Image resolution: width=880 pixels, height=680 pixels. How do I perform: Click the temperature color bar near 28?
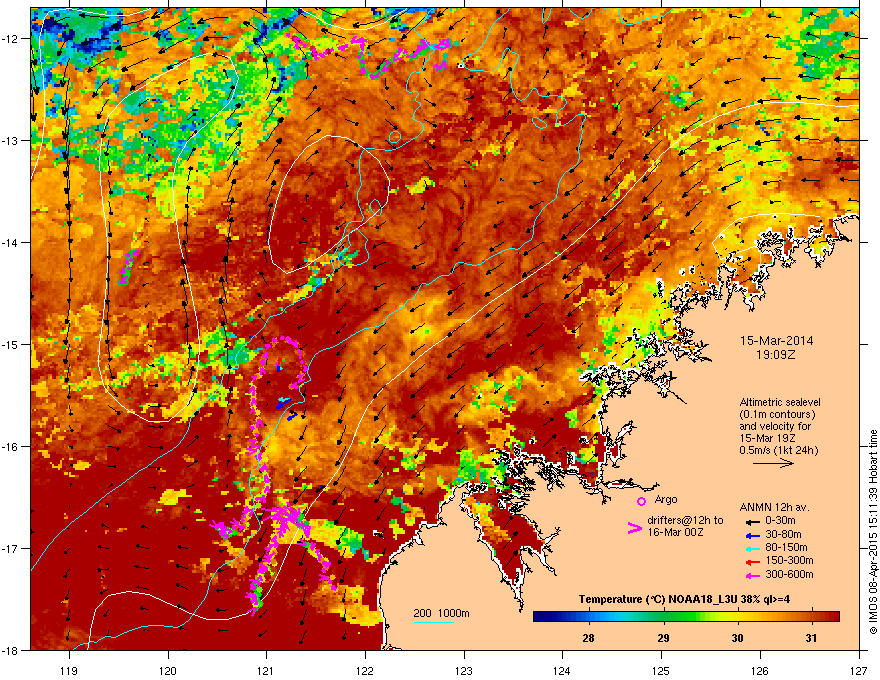click(x=588, y=617)
